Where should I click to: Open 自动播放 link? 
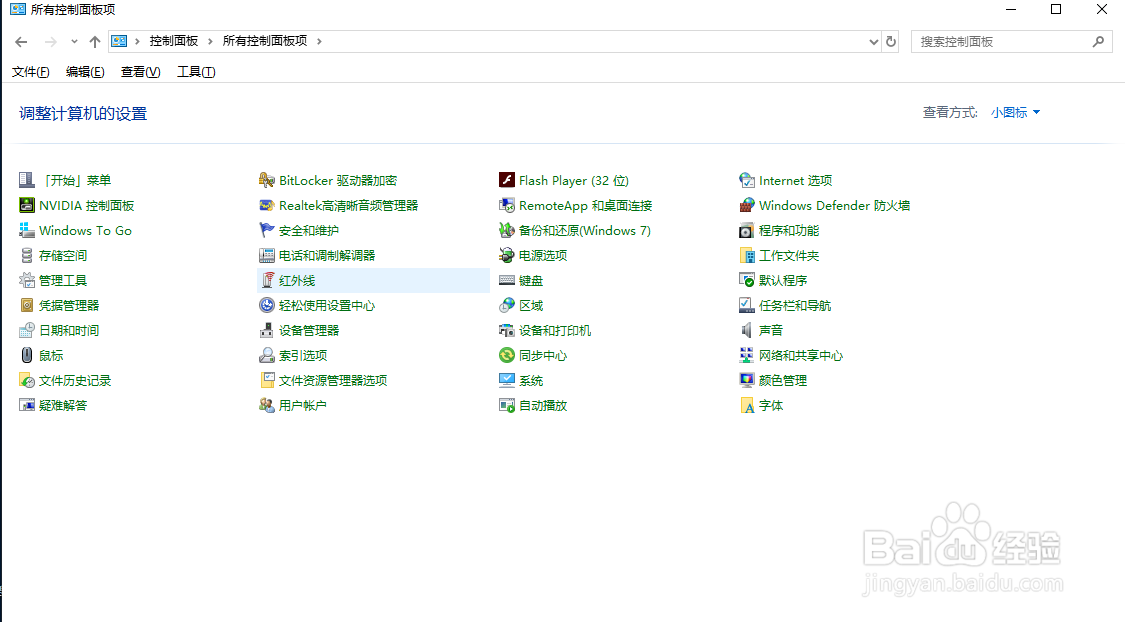tap(543, 405)
